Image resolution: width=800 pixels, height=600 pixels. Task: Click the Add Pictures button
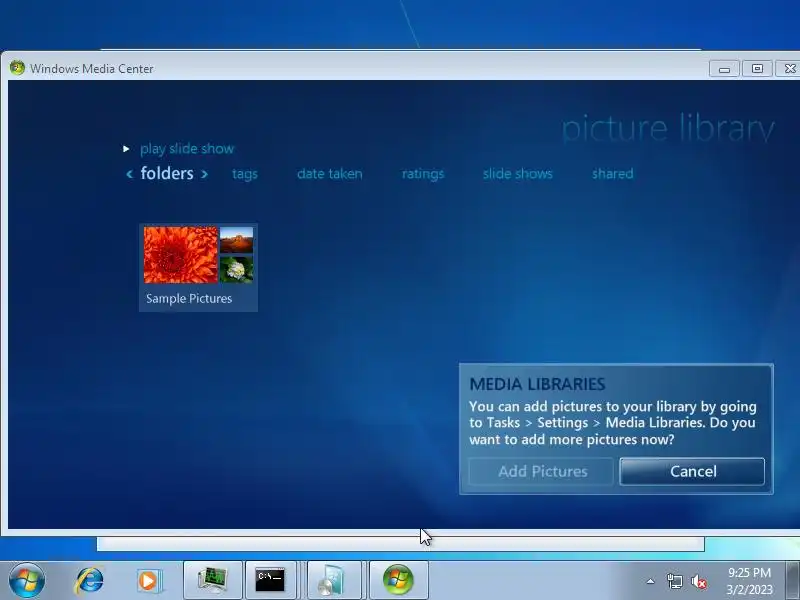pos(541,471)
